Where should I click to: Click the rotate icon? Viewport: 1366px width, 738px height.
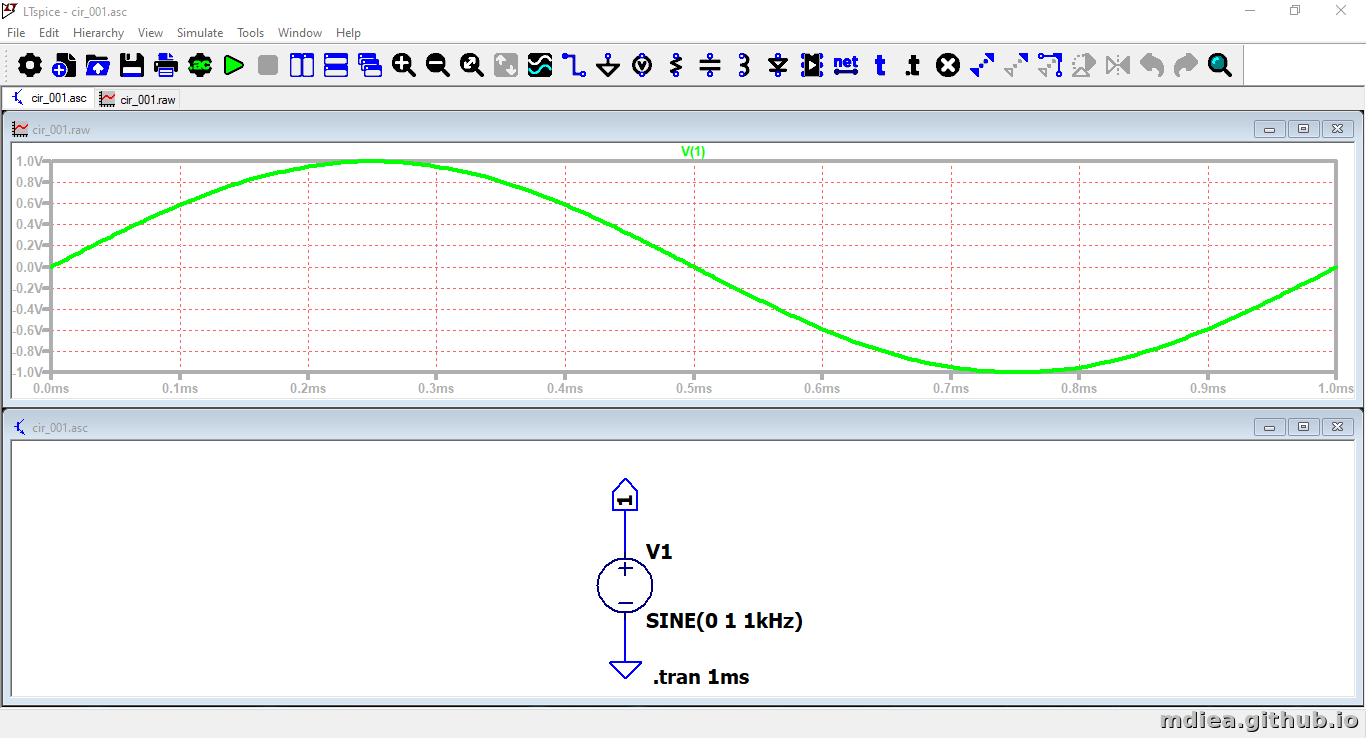tap(1084, 66)
